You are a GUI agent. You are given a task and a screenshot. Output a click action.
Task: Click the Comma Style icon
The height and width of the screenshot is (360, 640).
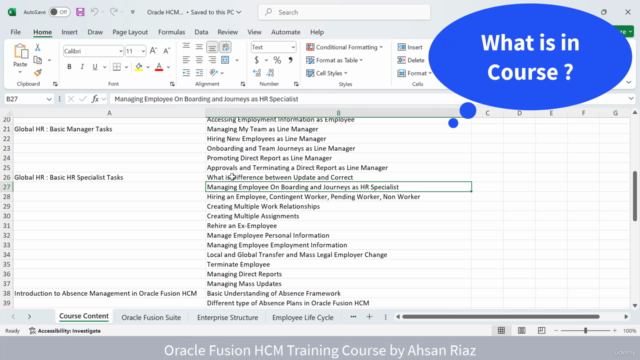pyautogui.click(x=290, y=60)
